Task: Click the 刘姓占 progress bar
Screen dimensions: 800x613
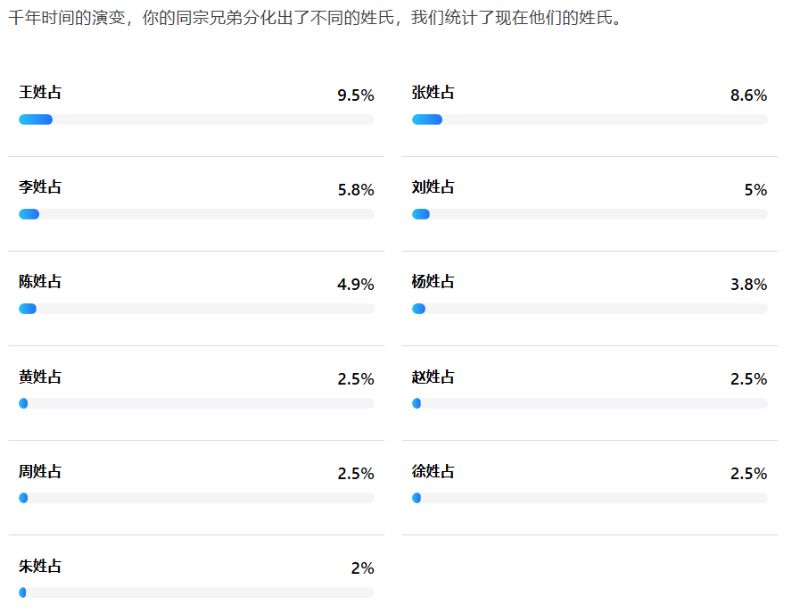Action: tap(589, 214)
